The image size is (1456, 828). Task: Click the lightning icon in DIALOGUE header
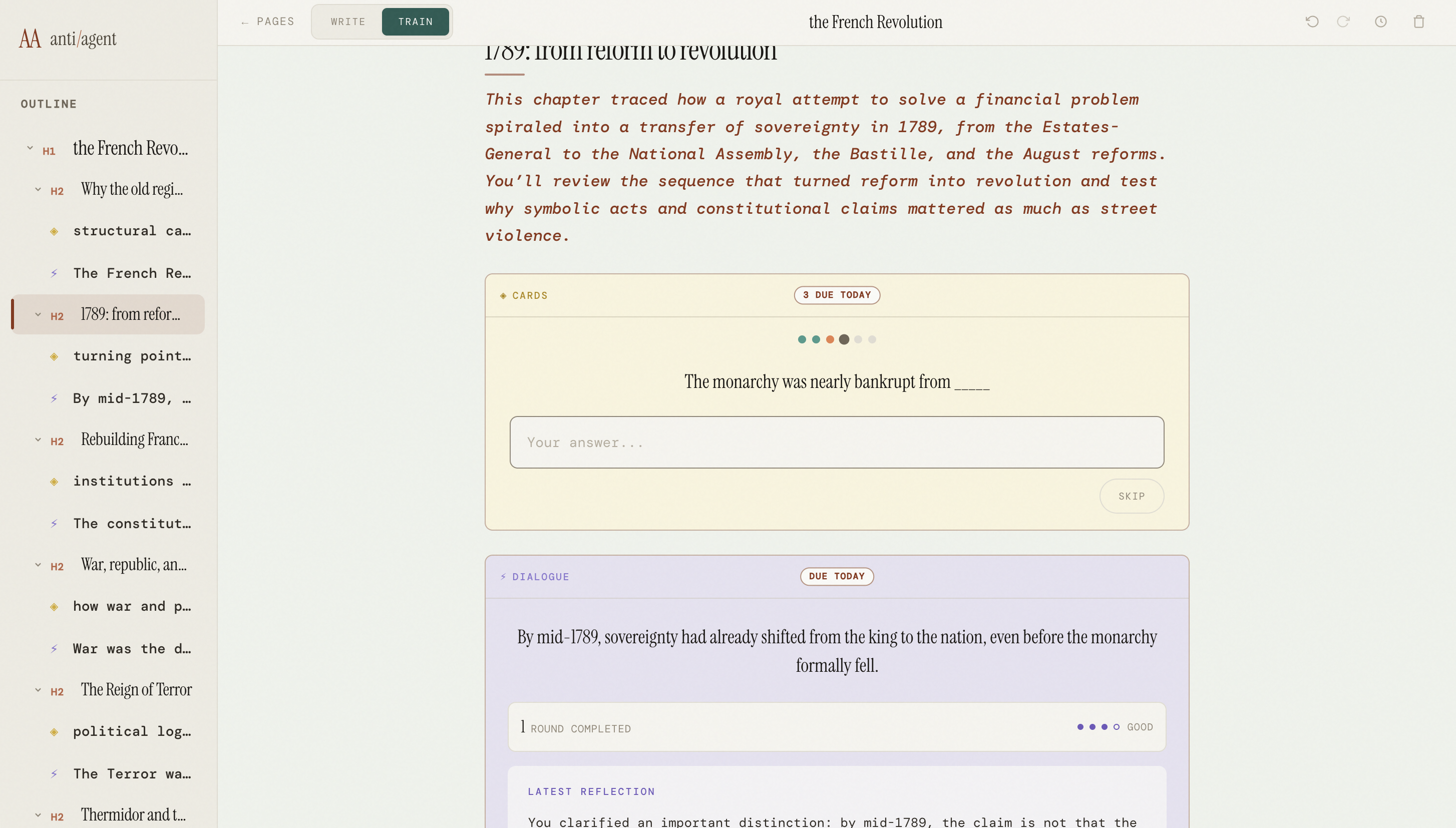pos(503,577)
